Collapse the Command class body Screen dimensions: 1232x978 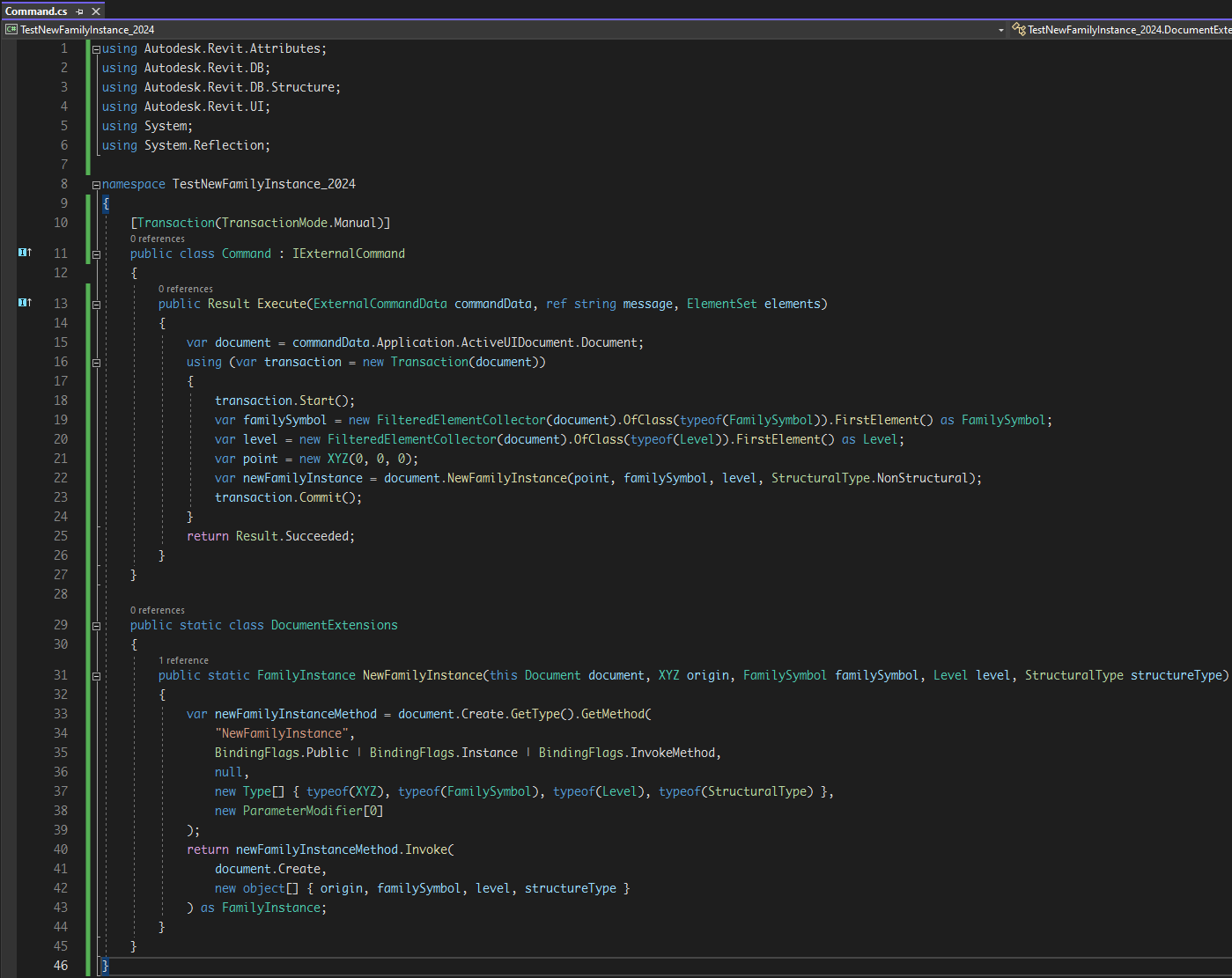click(95, 253)
